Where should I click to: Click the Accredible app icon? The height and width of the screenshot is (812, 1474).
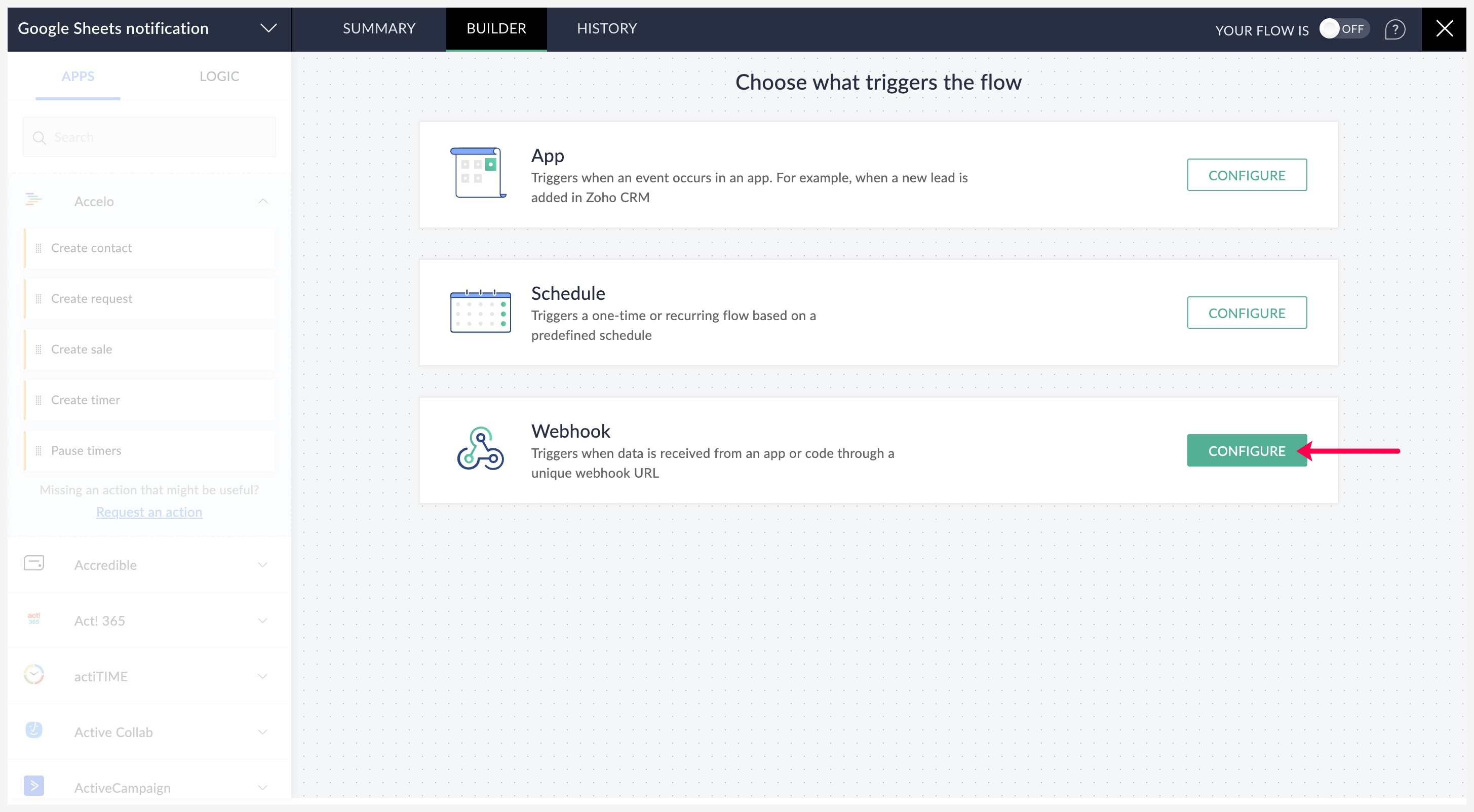34,564
